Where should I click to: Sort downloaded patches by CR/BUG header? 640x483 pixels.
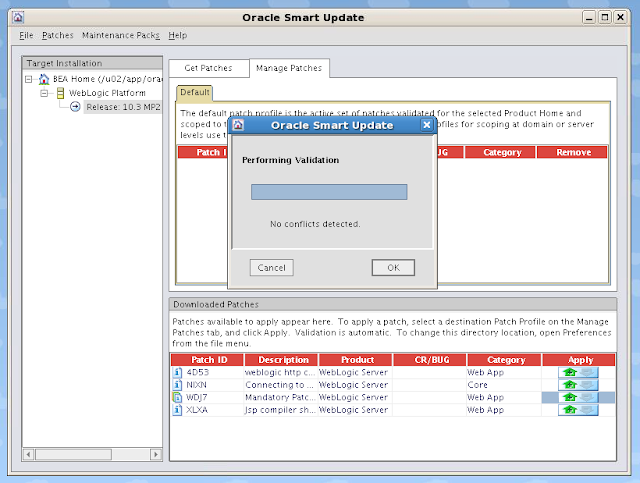[430, 360]
